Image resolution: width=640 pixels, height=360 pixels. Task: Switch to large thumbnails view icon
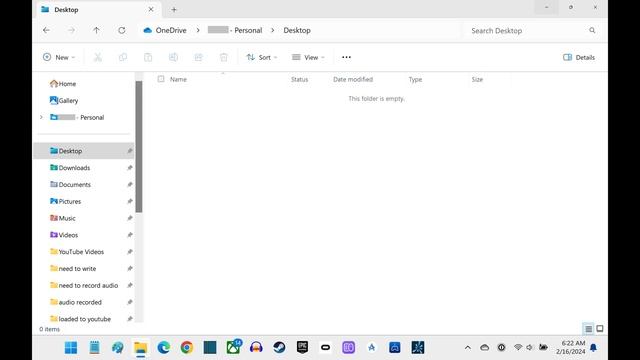point(600,329)
